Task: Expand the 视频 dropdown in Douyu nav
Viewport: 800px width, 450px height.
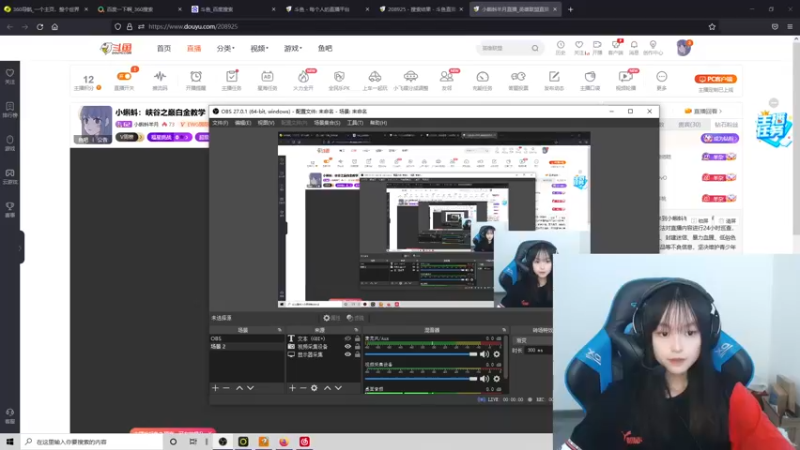Action: (259, 48)
